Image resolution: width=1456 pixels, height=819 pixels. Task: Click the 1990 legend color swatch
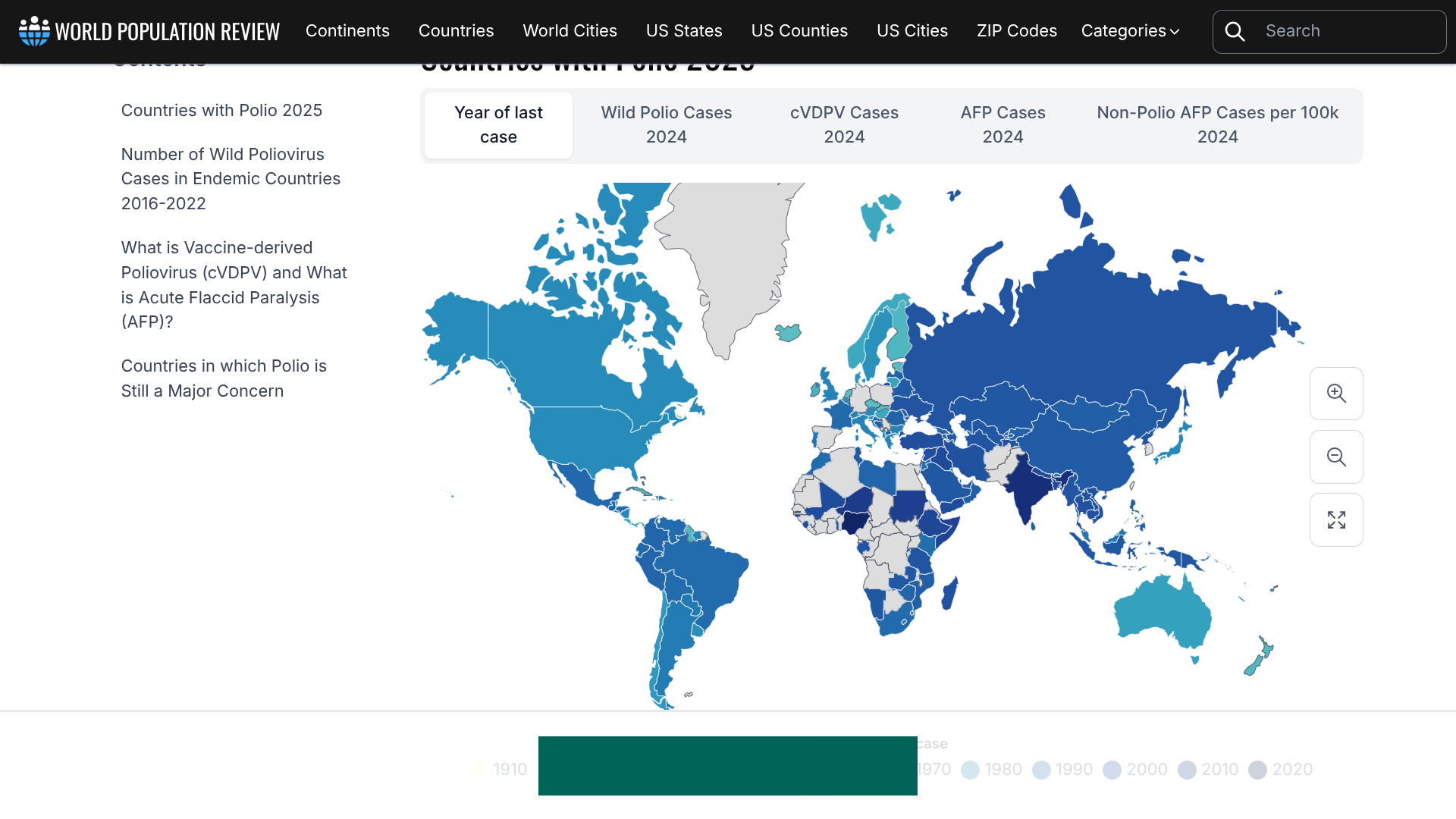tap(1041, 770)
